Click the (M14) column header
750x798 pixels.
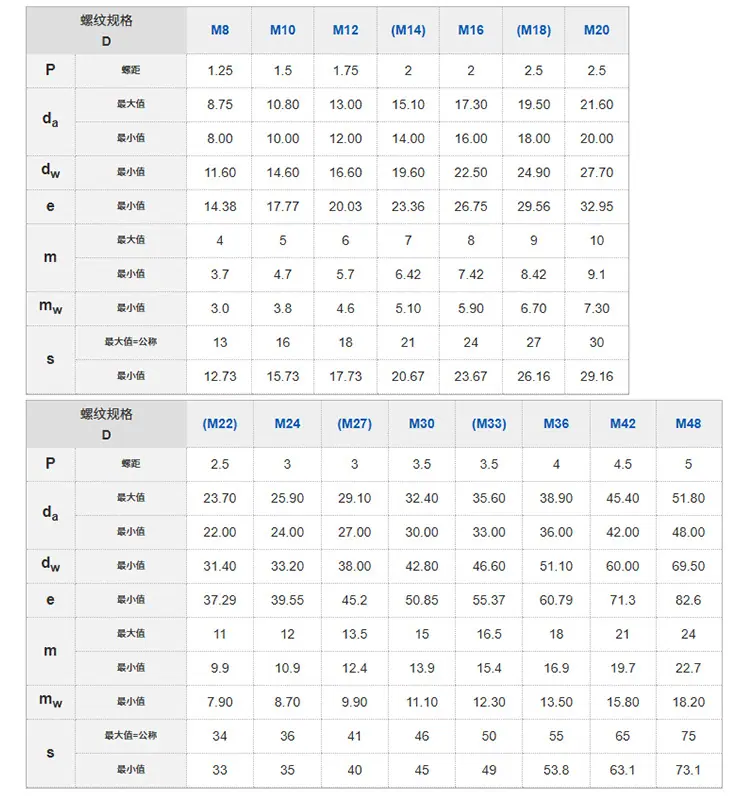(x=408, y=30)
